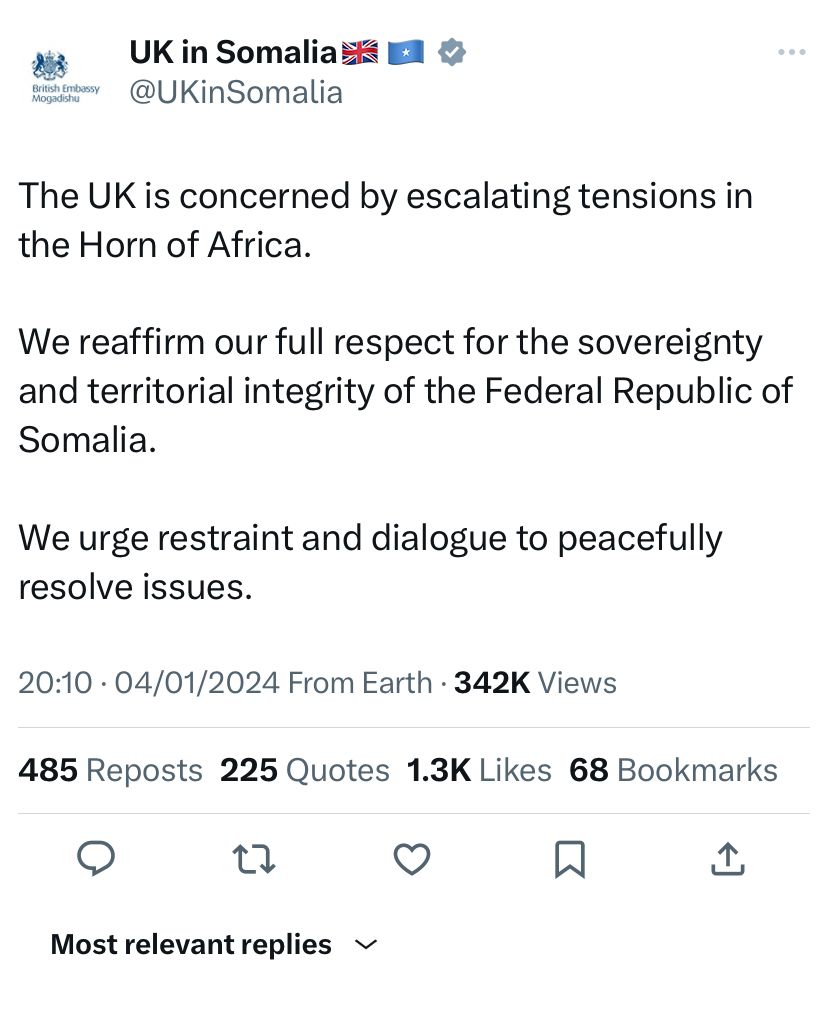Click the 342K Views count
Viewport: 828px width, 1009px height.
535,683
